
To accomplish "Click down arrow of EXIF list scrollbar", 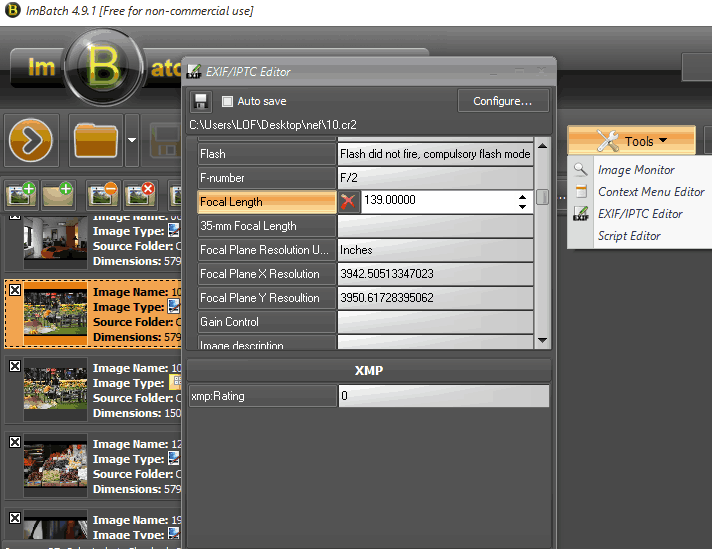I will click(542, 340).
